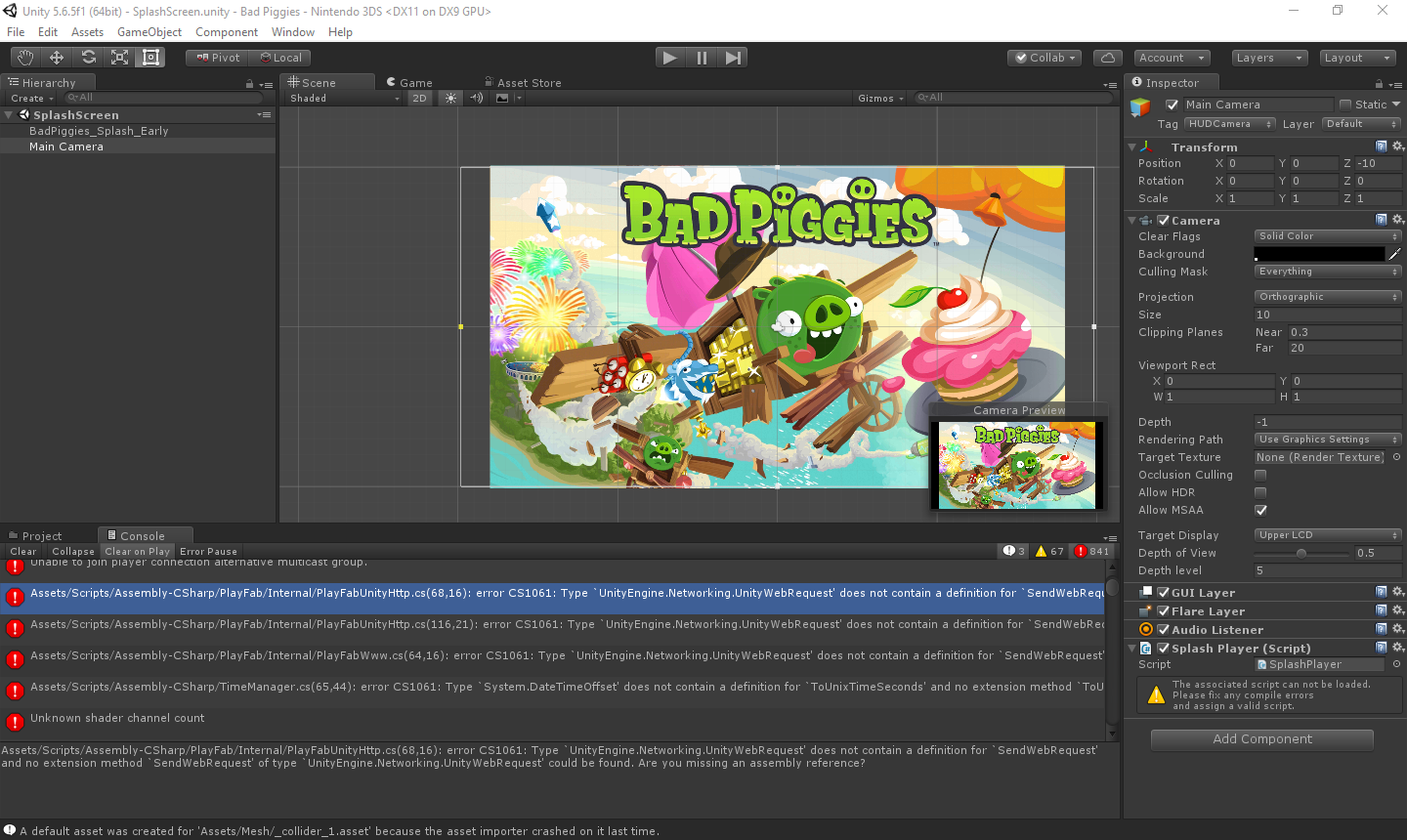
Task: Disable the Allow MSAA checkbox
Action: pyautogui.click(x=1260, y=510)
